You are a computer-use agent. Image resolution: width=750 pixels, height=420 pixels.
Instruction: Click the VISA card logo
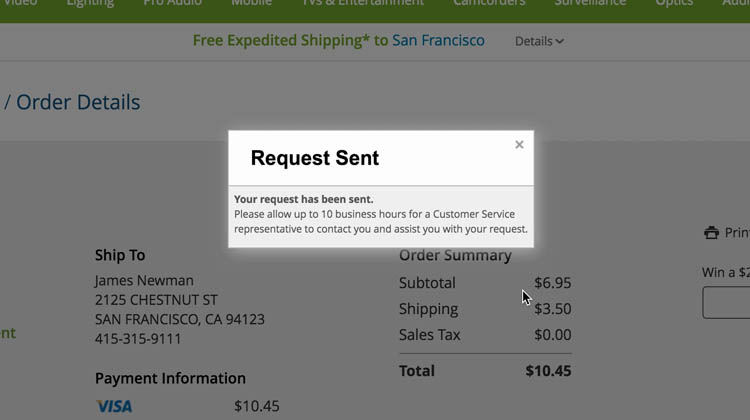[114, 406]
